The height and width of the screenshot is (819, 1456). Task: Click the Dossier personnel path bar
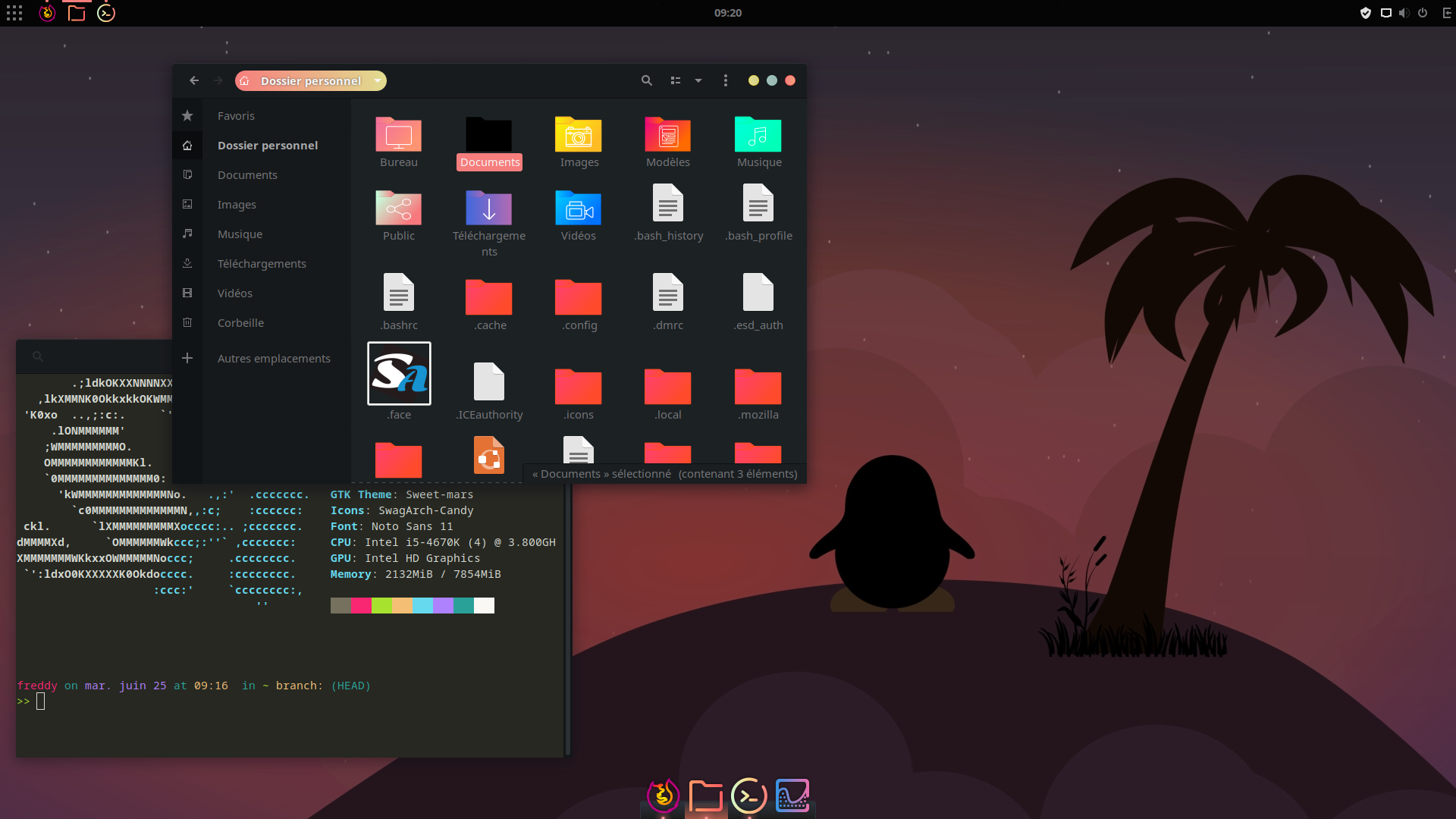[x=310, y=80]
